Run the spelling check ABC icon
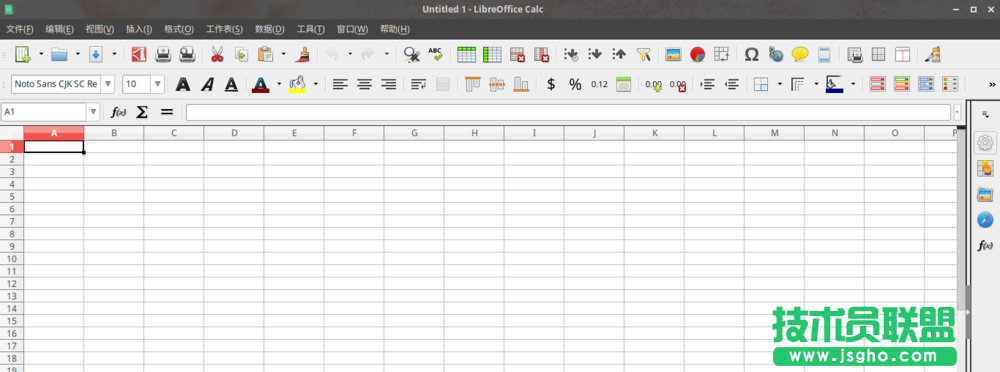1000x372 pixels. [x=436, y=54]
